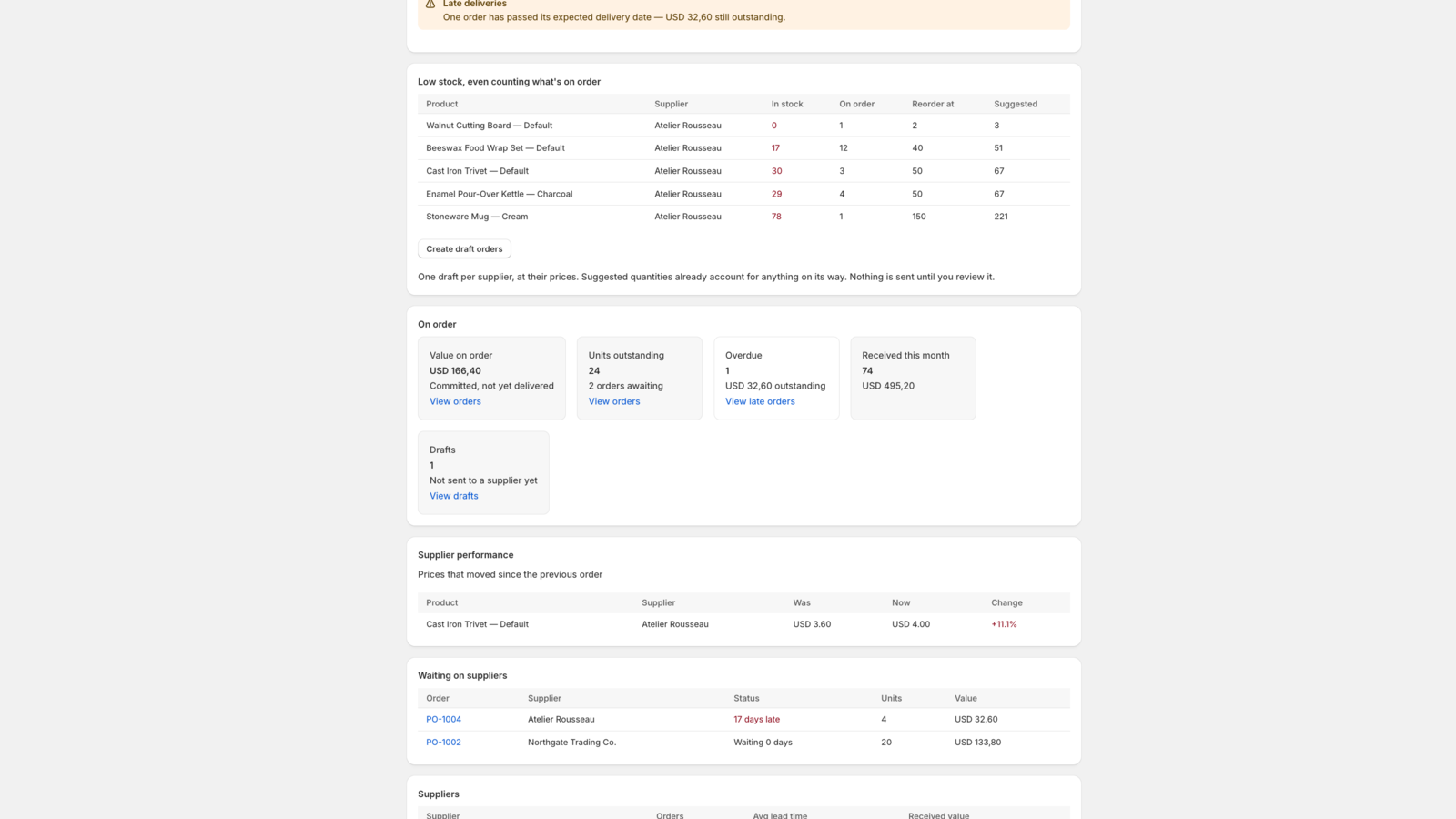
Task: Click the Units column header in Waiting on suppliers
Action: [x=891, y=699]
